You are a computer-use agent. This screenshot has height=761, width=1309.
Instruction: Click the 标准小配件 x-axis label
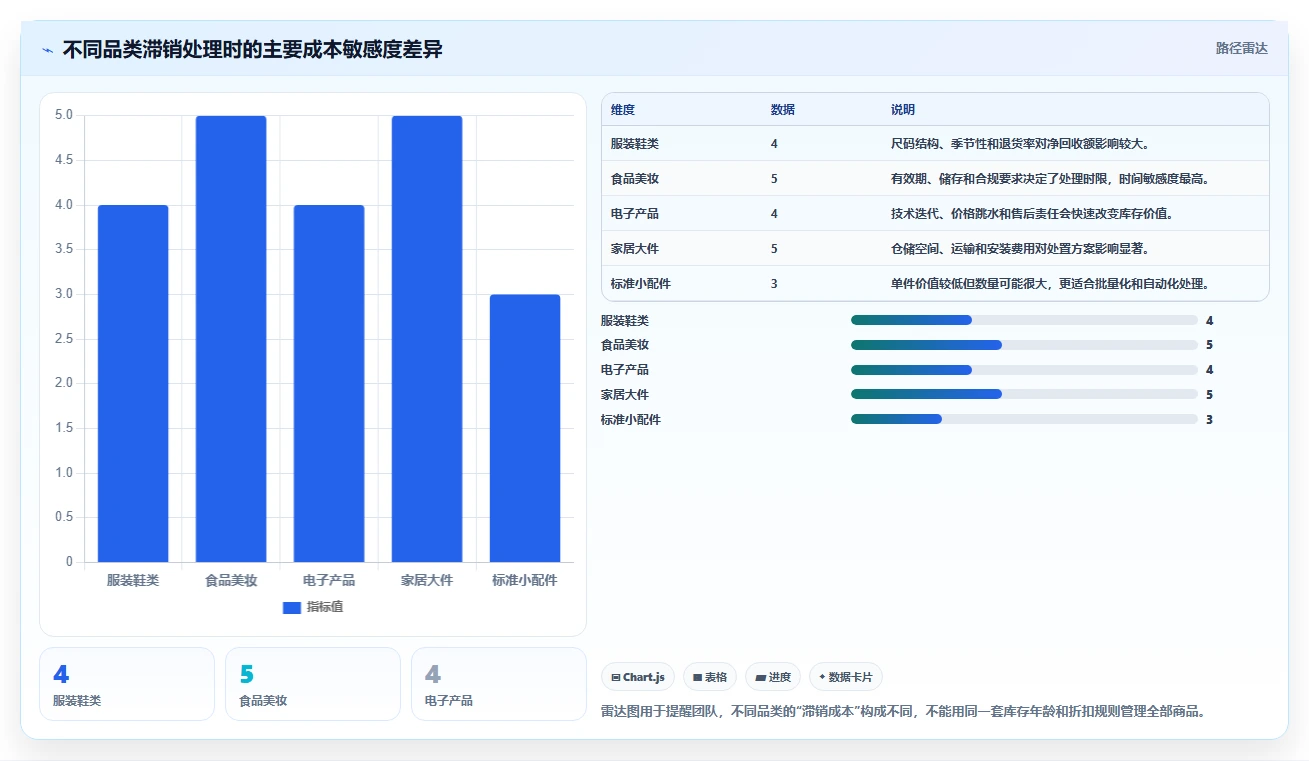tap(525, 580)
